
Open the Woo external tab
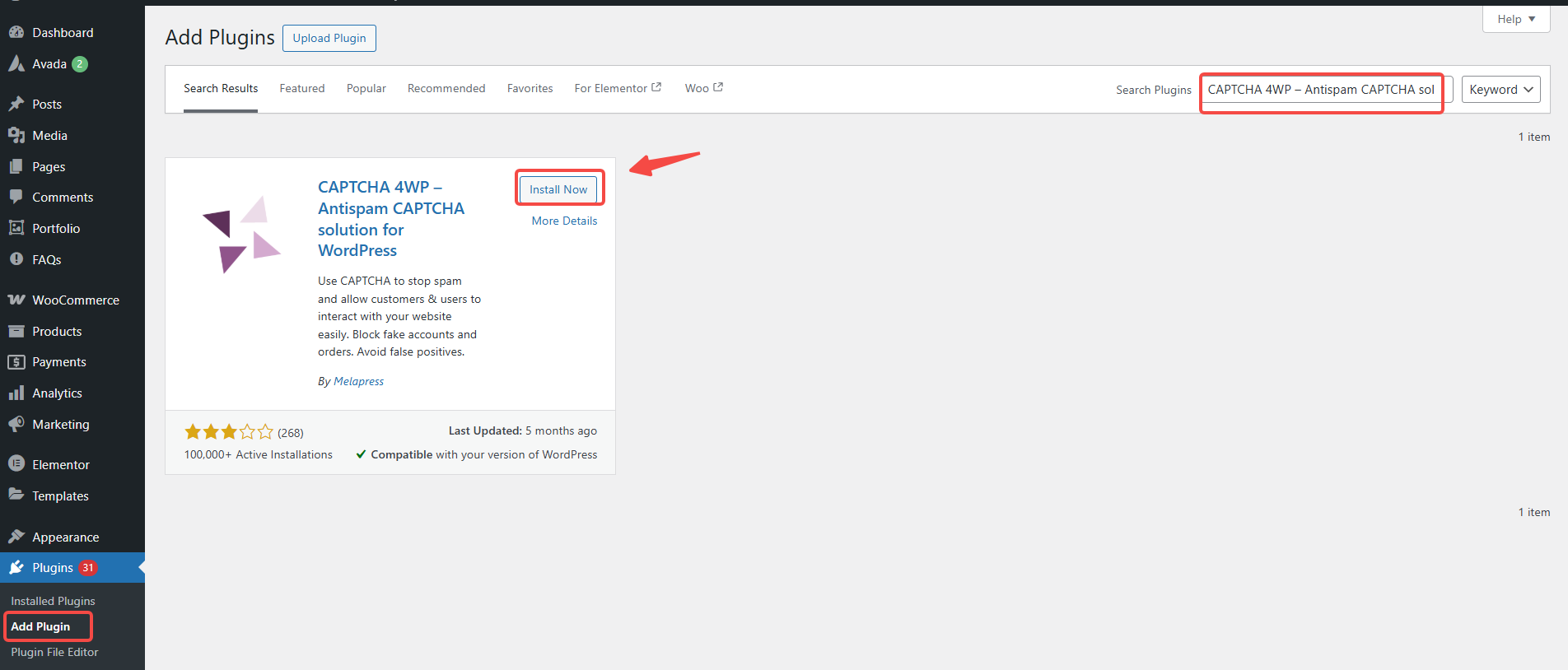click(704, 88)
